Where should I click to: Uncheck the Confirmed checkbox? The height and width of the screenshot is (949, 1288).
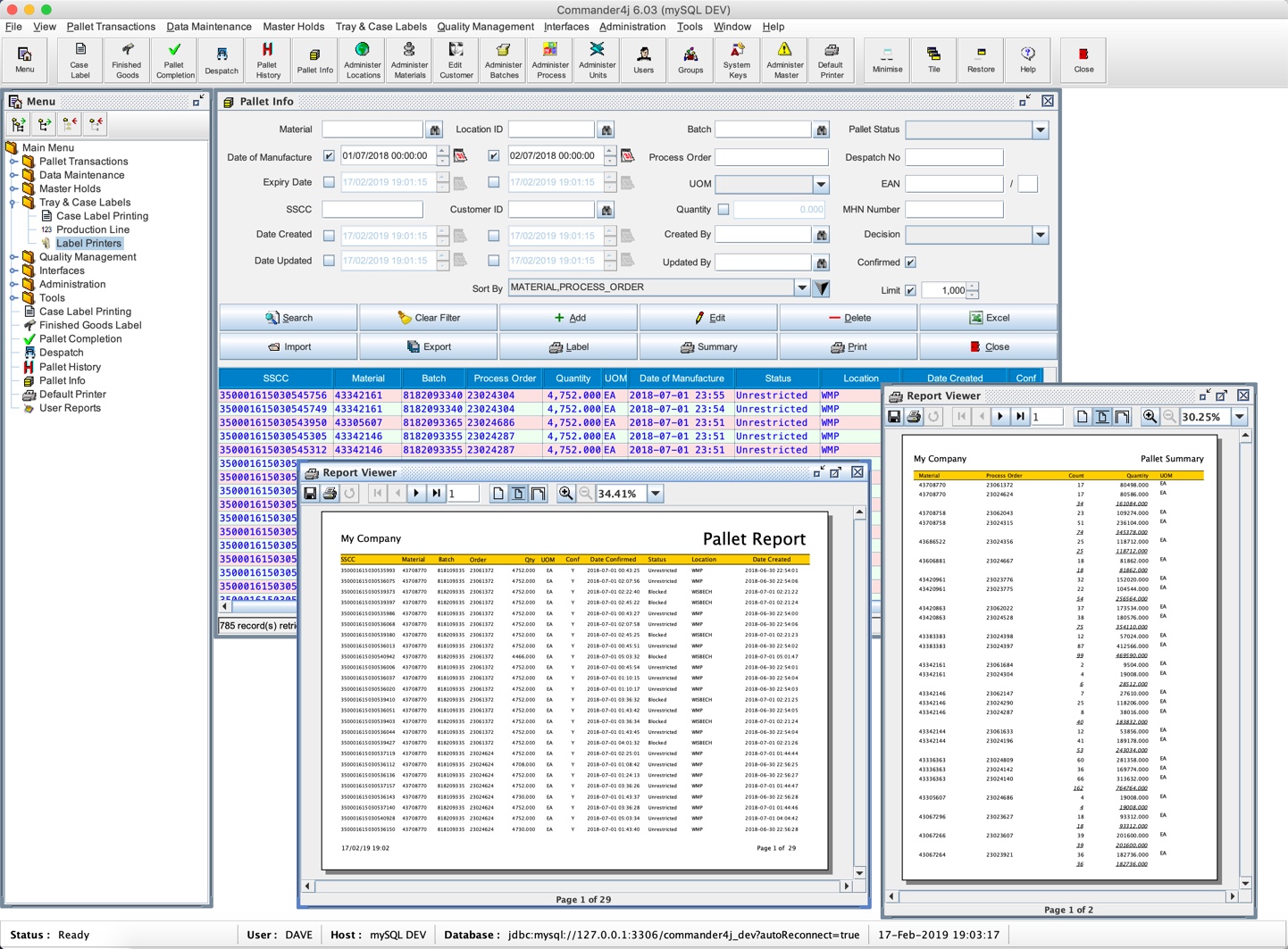coord(910,262)
